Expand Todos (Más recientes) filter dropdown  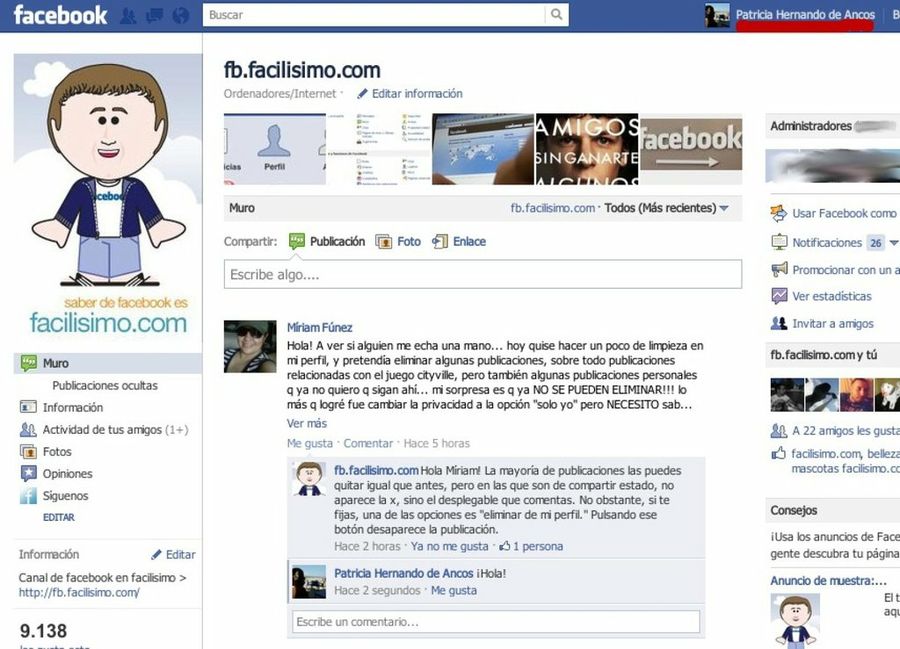[666, 208]
